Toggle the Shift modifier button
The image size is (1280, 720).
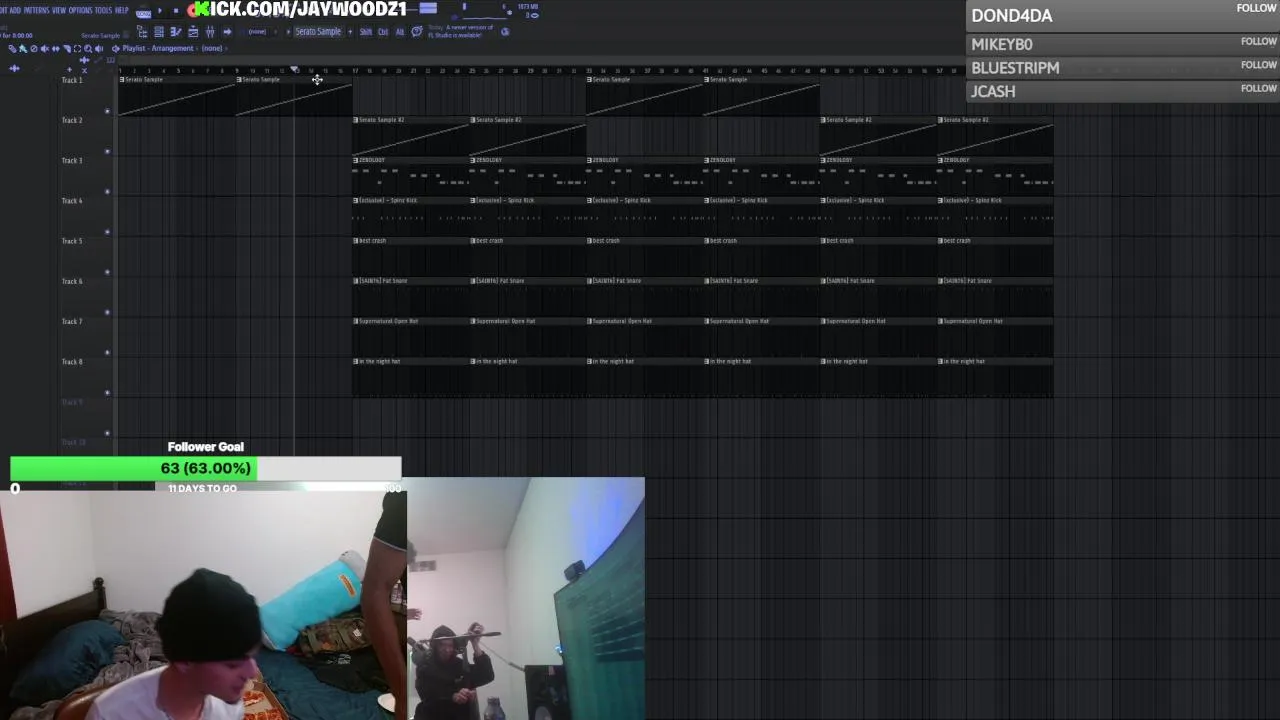(x=365, y=32)
